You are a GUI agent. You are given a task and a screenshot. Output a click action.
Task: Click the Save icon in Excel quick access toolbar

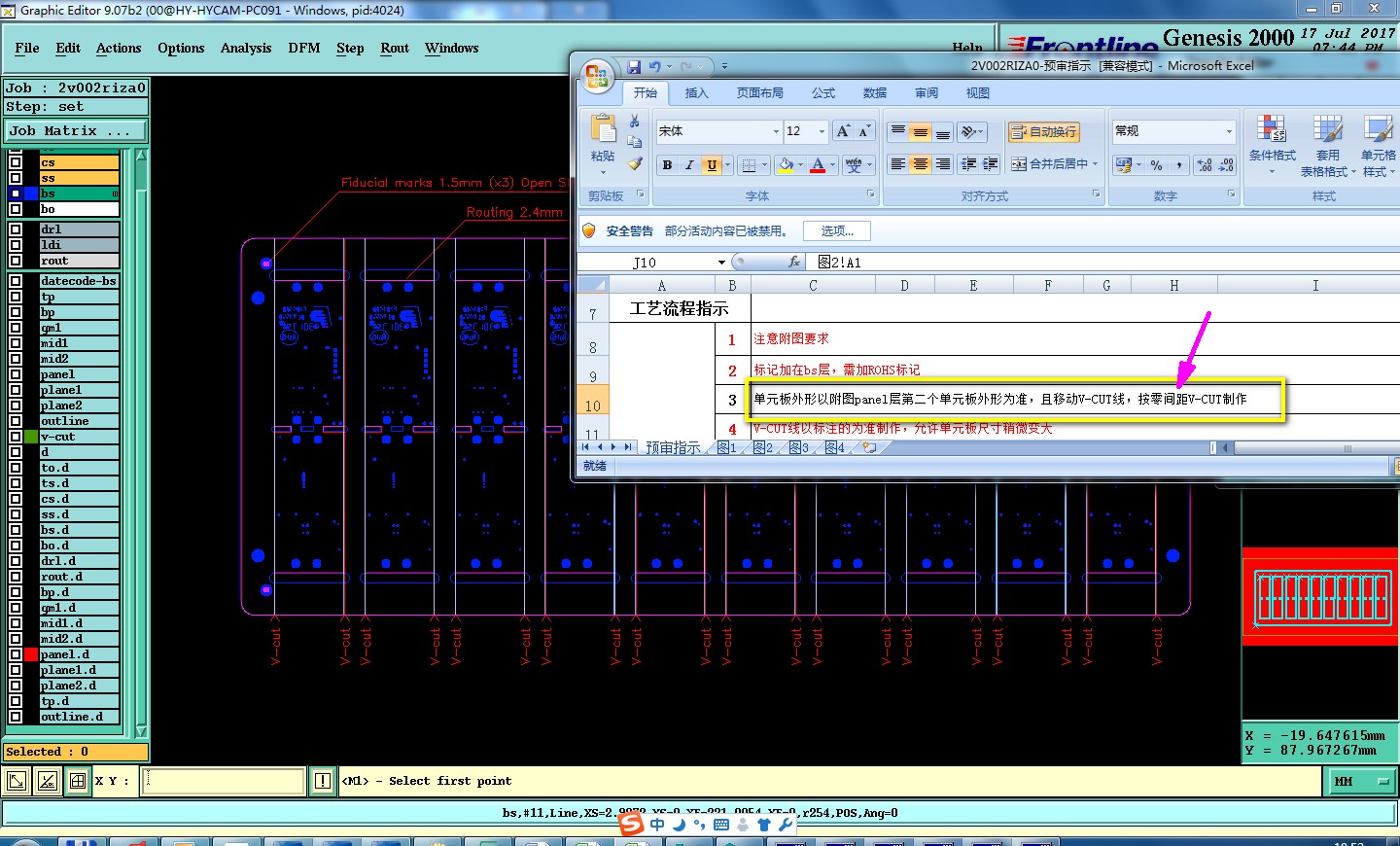pyautogui.click(x=634, y=67)
